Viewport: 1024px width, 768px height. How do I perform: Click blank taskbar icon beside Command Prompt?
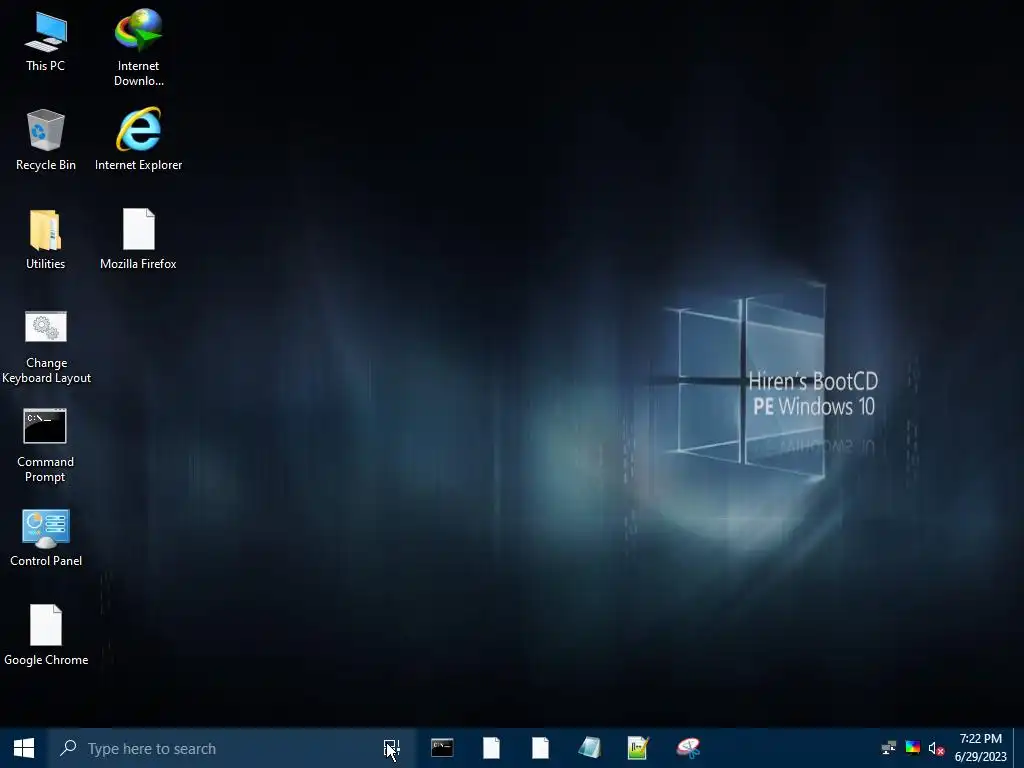pos(491,748)
